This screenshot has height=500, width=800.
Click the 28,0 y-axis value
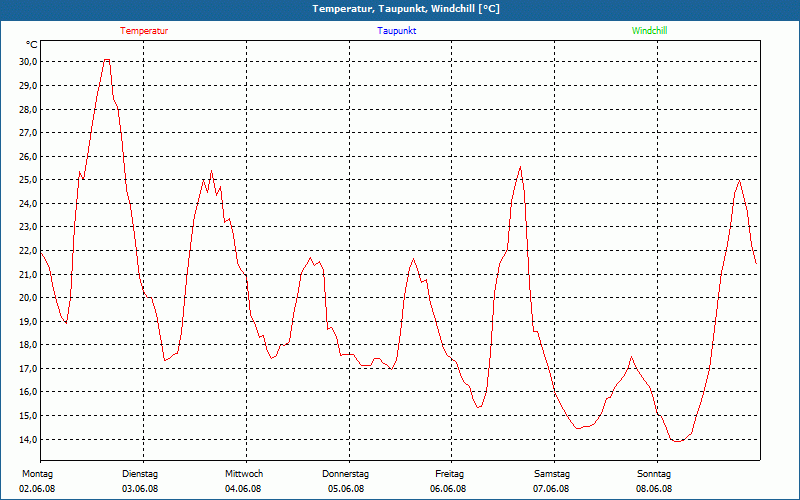29,109
